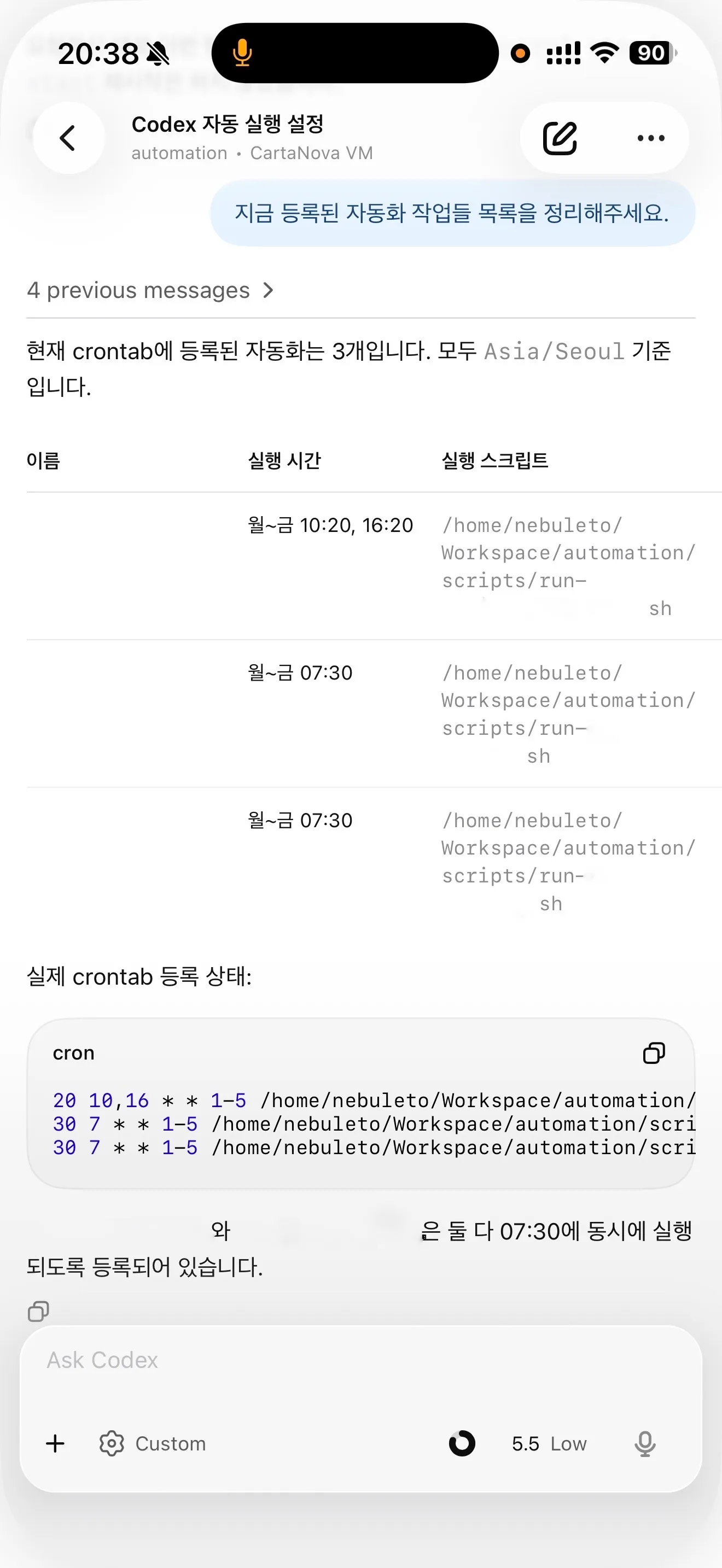Copy the assistant response below the message
This screenshot has height=1568, width=722.
tap(38, 1310)
